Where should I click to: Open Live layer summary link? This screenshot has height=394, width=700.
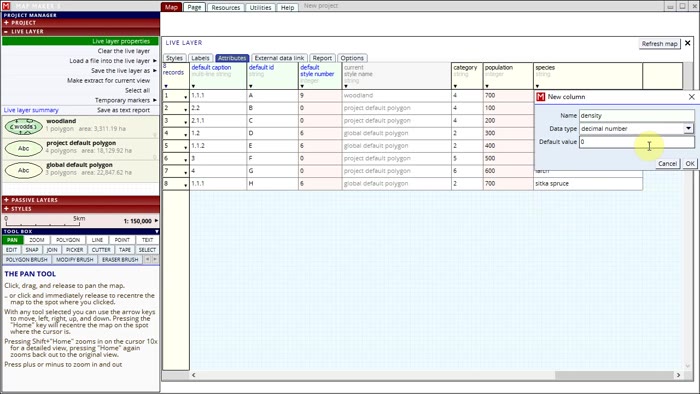pyautogui.click(x=31, y=110)
